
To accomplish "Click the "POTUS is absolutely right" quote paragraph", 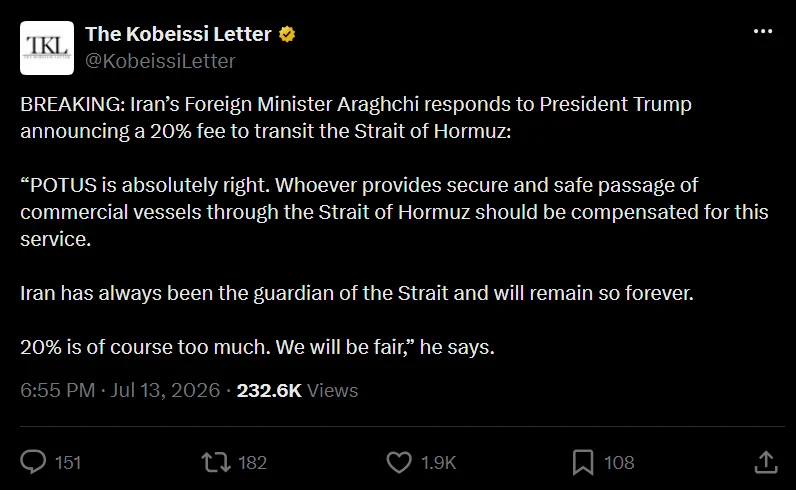I will [x=394, y=212].
